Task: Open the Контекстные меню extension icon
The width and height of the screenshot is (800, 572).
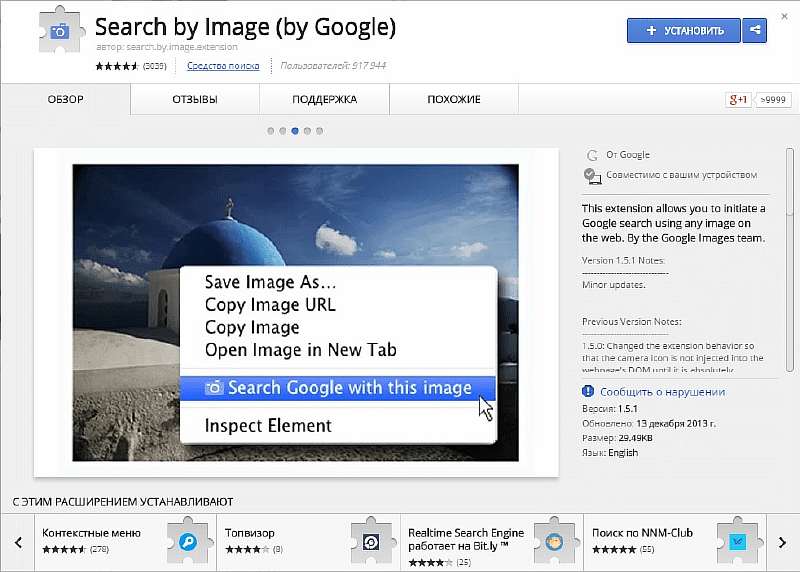Action: tap(187, 542)
